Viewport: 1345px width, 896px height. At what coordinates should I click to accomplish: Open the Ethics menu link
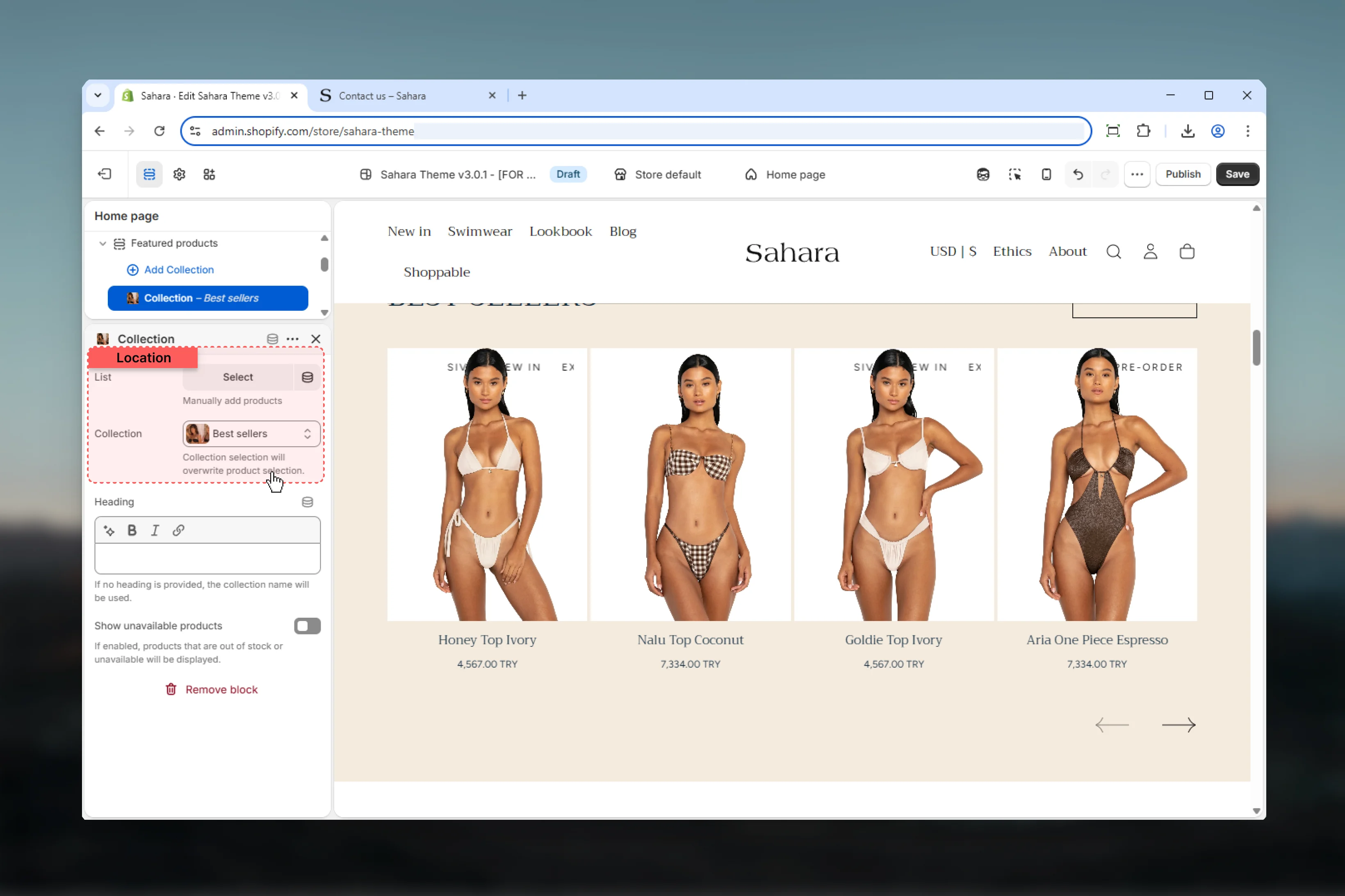[x=1012, y=251]
